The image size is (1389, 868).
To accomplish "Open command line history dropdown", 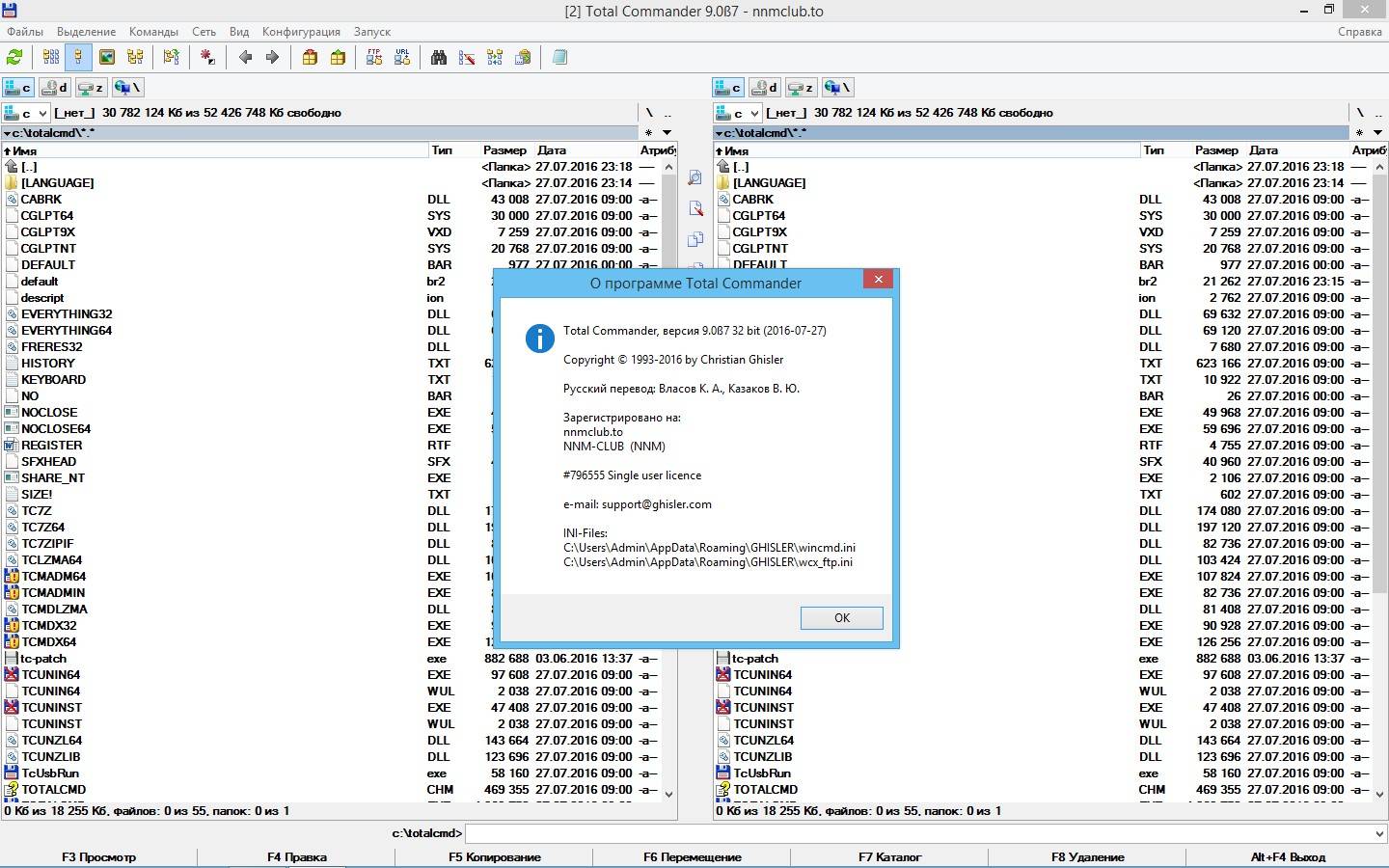I will [1378, 833].
